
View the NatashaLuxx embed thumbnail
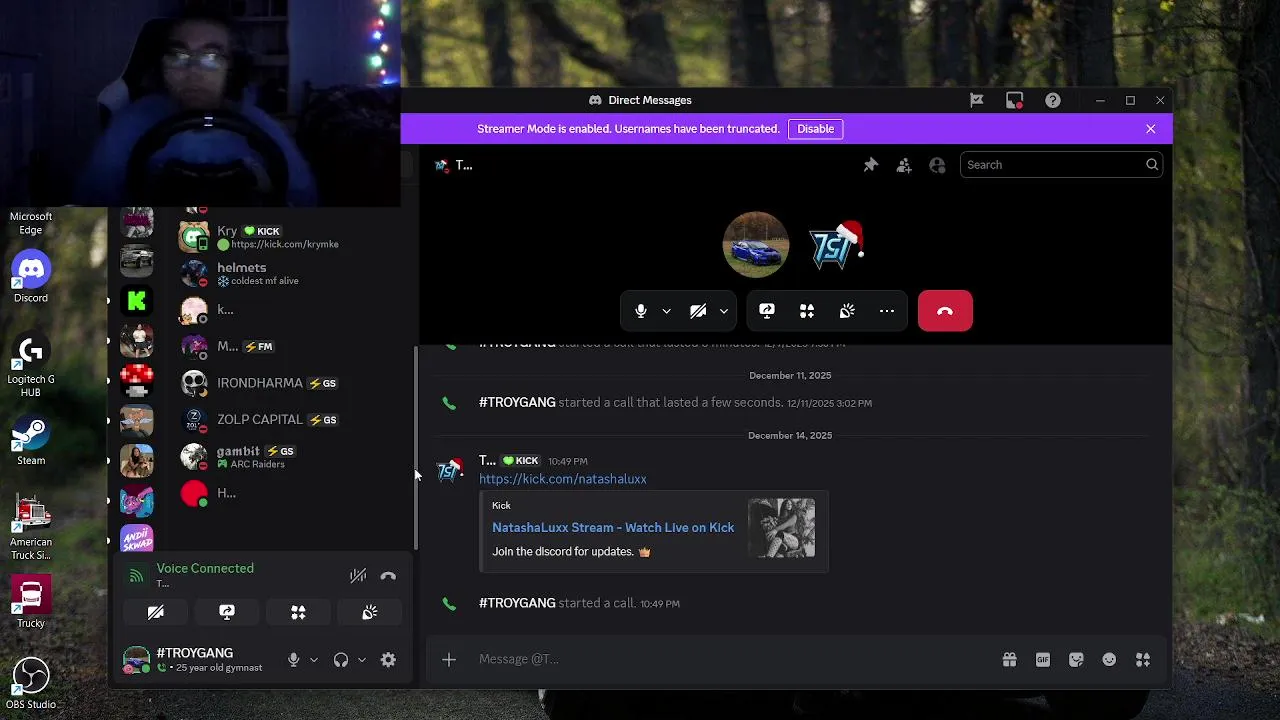click(x=781, y=528)
